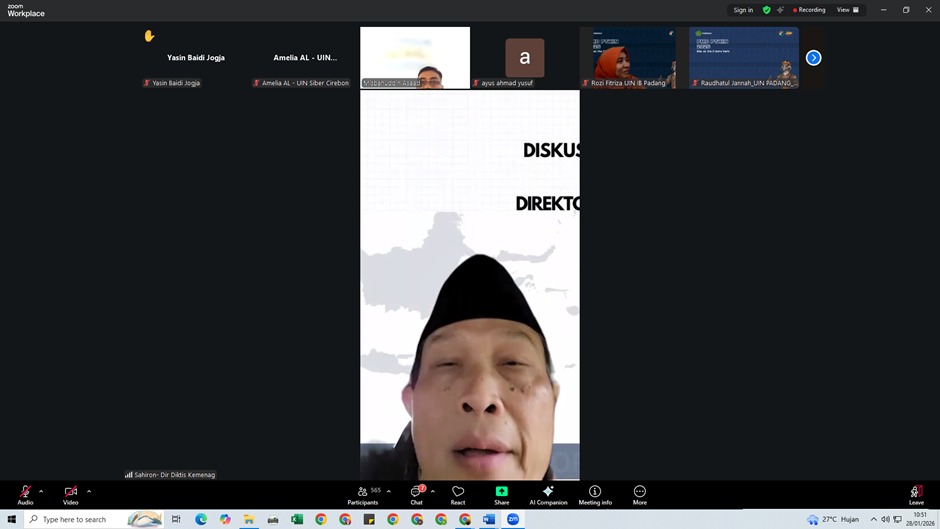Viewport: 940px width, 529px height.
Task: Open Meeting info details
Action: [595, 495]
